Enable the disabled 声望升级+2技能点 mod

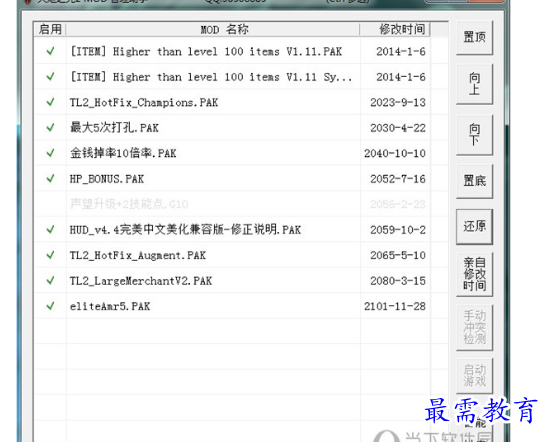50,204
